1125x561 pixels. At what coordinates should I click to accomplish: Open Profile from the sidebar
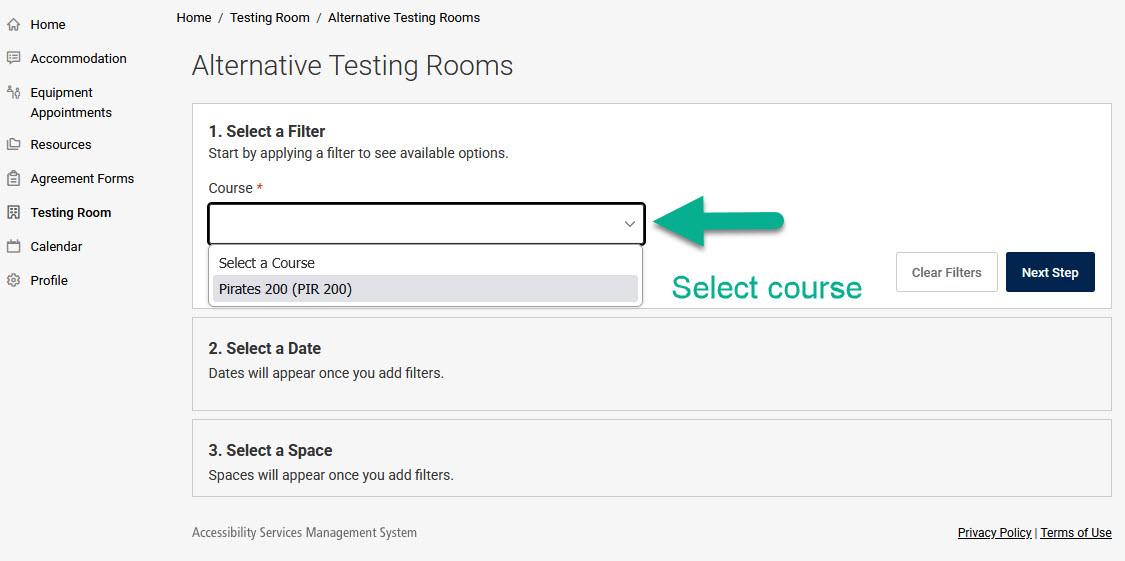click(x=49, y=280)
